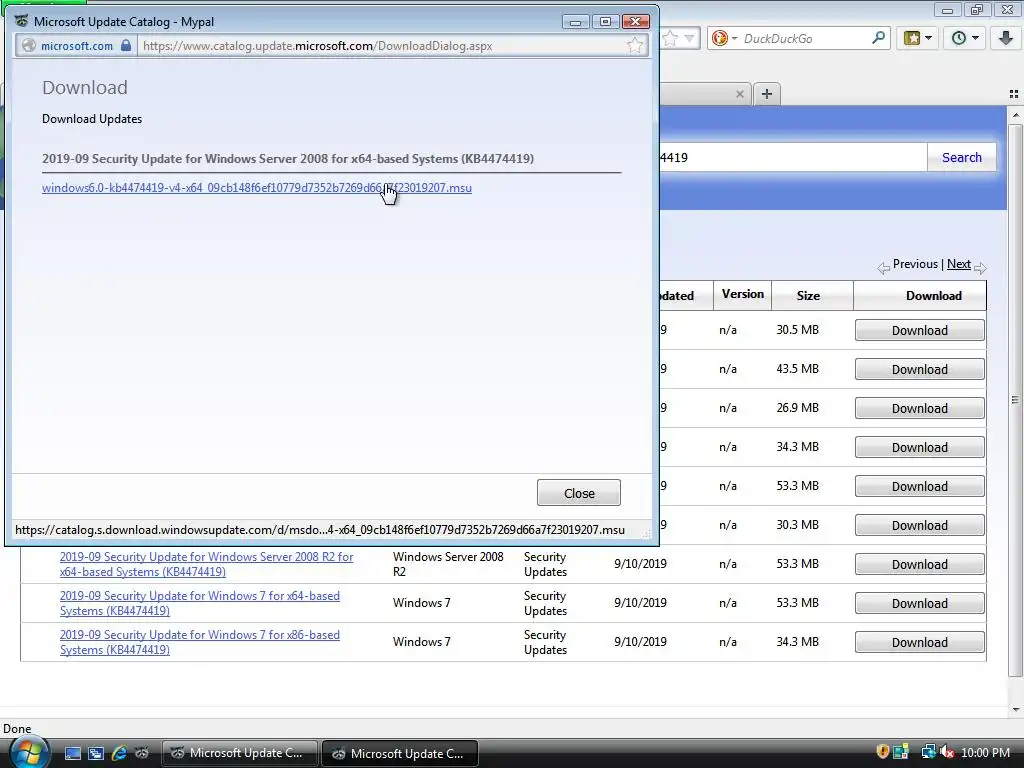Close the Download dialog with the Close button
Viewport: 1024px width, 768px height.
pyautogui.click(x=579, y=493)
